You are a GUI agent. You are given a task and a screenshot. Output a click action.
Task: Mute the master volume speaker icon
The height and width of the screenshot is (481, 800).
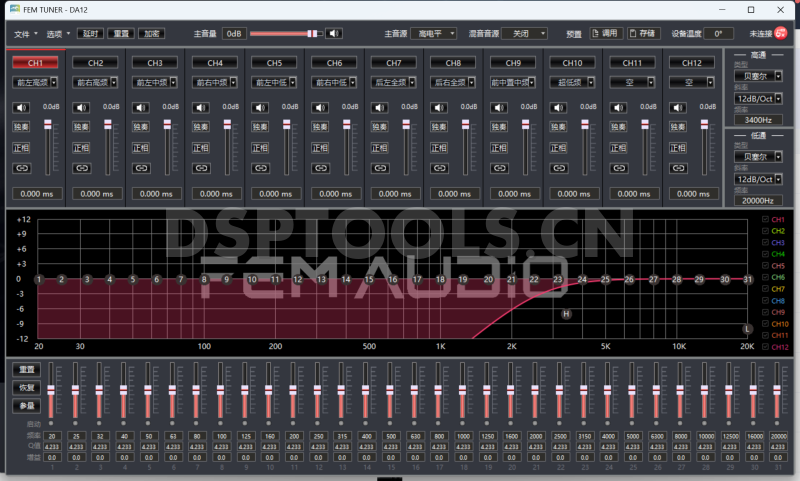tap(333, 33)
